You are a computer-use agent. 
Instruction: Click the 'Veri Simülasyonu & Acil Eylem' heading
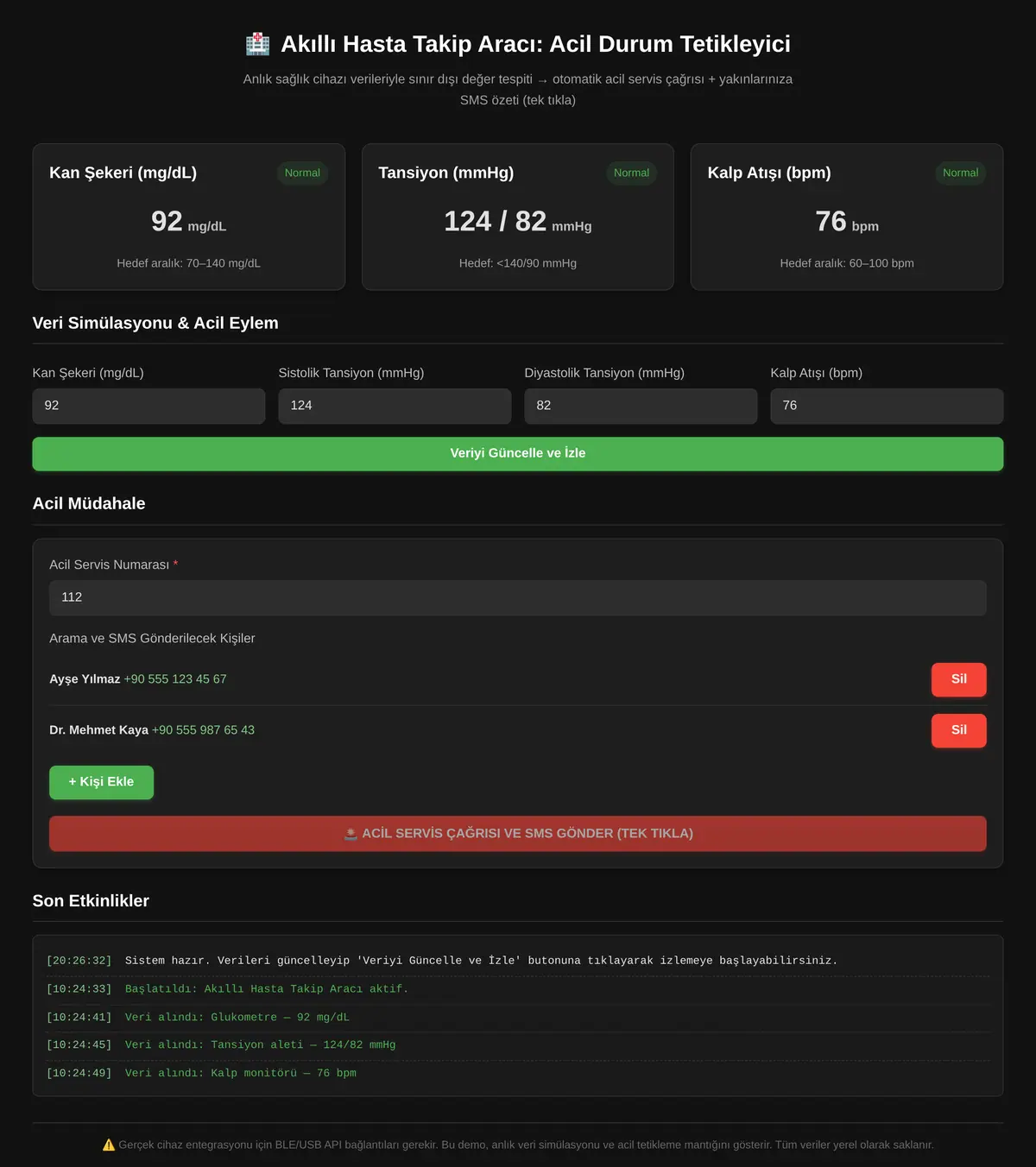tap(155, 324)
